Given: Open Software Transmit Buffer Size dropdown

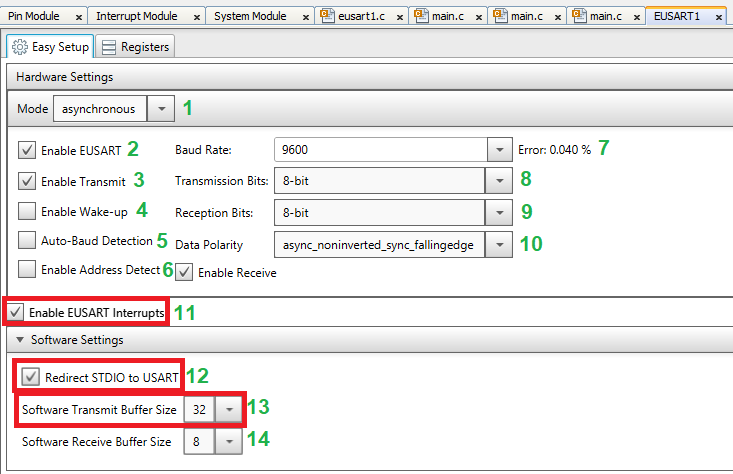Looking at the screenshot, I should click(x=231, y=409).
